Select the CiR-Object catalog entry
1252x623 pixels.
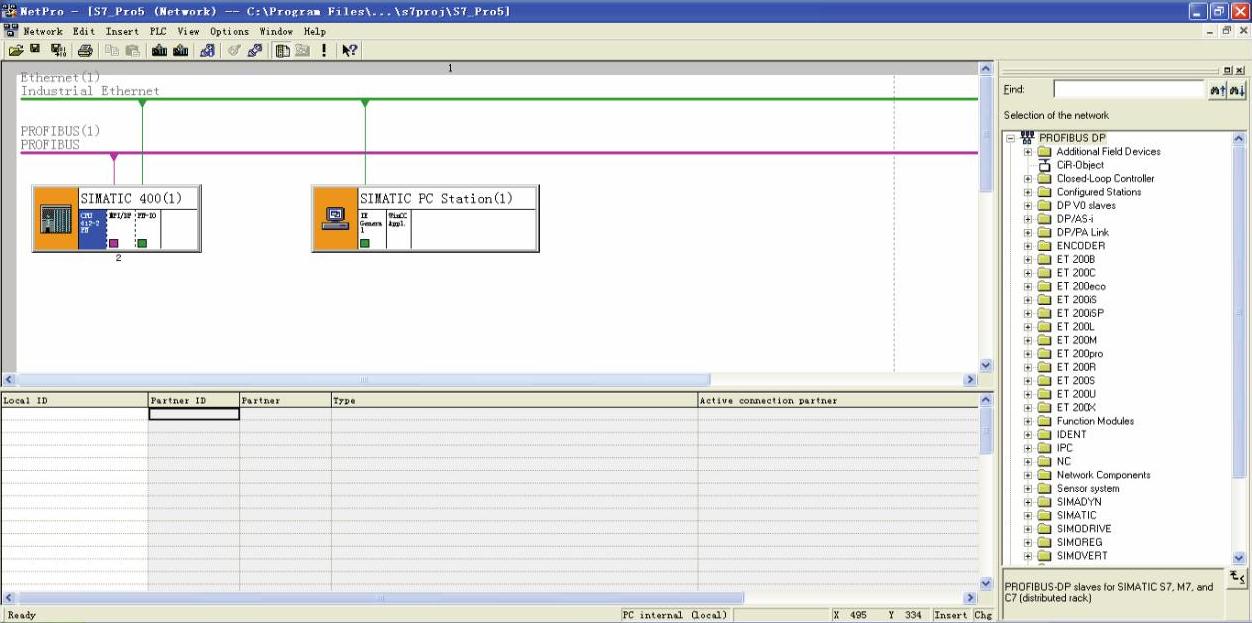pos(1079,165)
